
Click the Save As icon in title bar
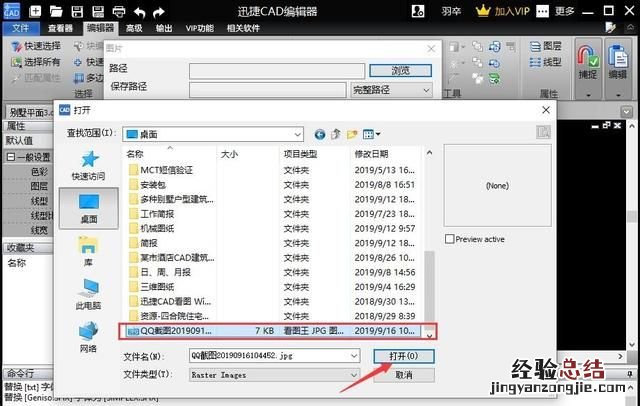point(98,11)
